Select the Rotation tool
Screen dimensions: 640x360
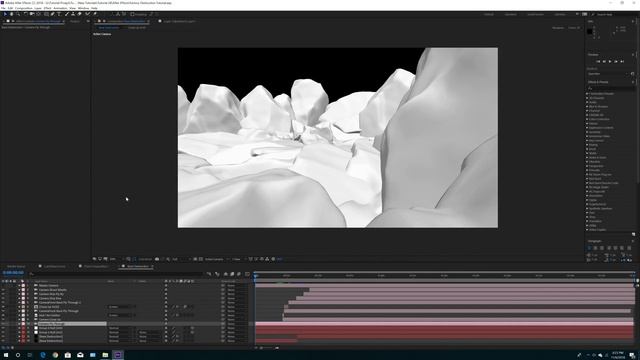click(x=25, y=14)
